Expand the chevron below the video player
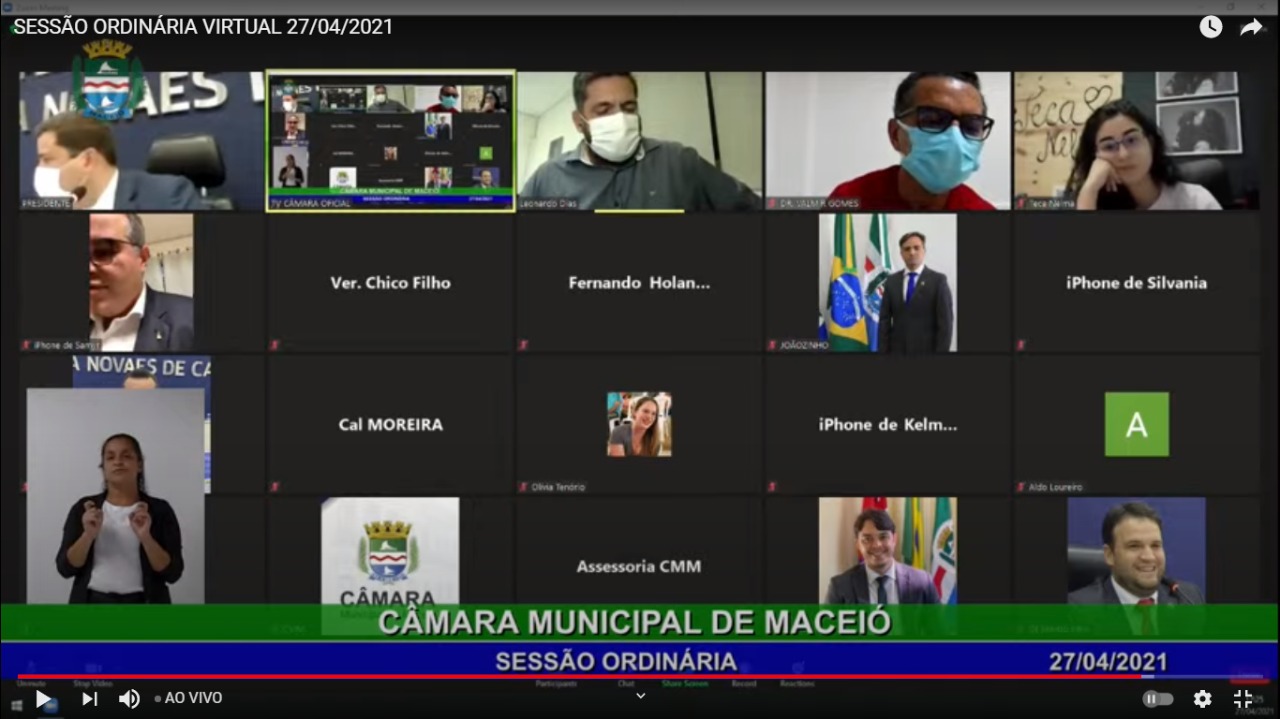 point(640,697)
